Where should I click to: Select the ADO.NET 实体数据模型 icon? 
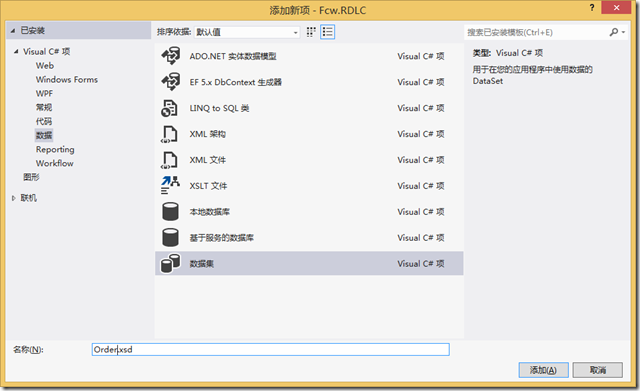point(171,56)
